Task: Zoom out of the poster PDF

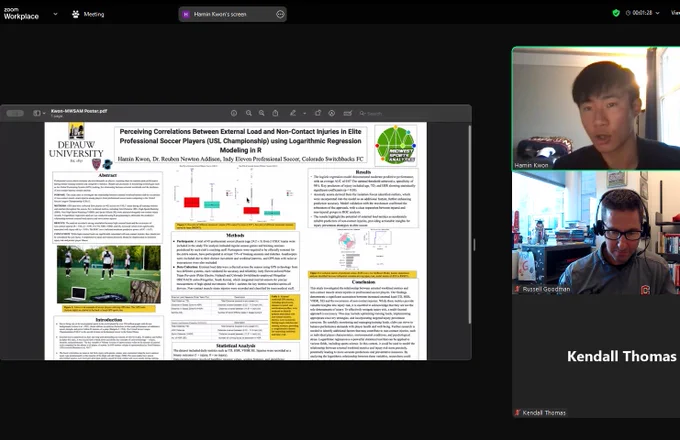Action: 248,113
